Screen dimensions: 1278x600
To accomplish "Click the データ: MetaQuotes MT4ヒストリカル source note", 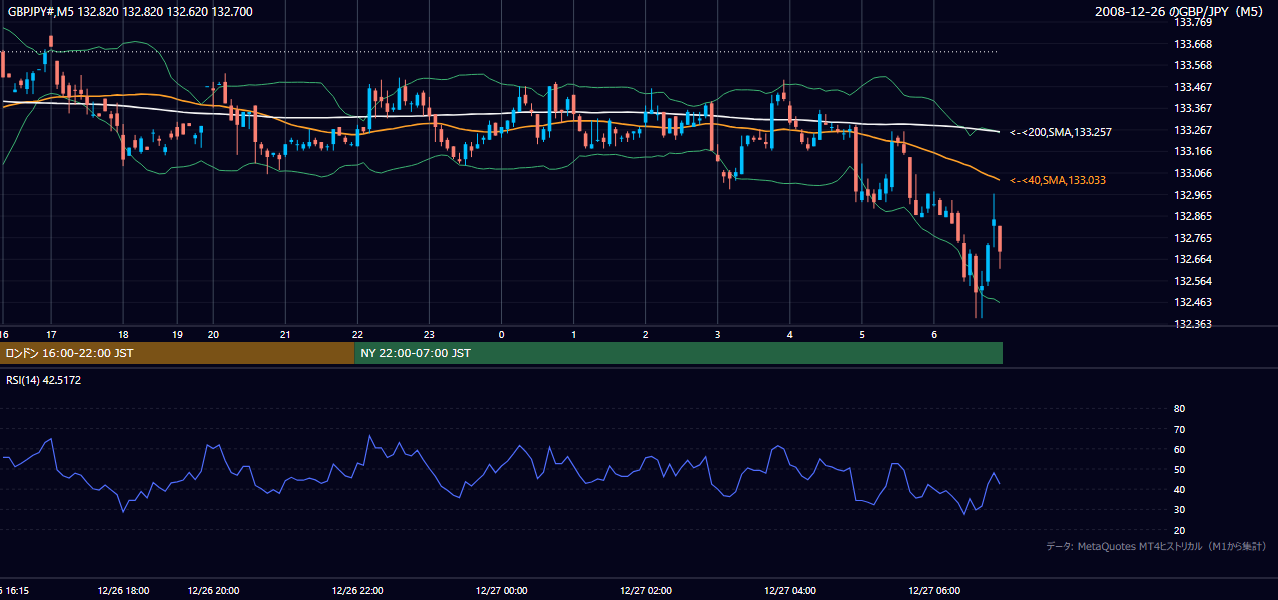I will tap(1156, 547).
